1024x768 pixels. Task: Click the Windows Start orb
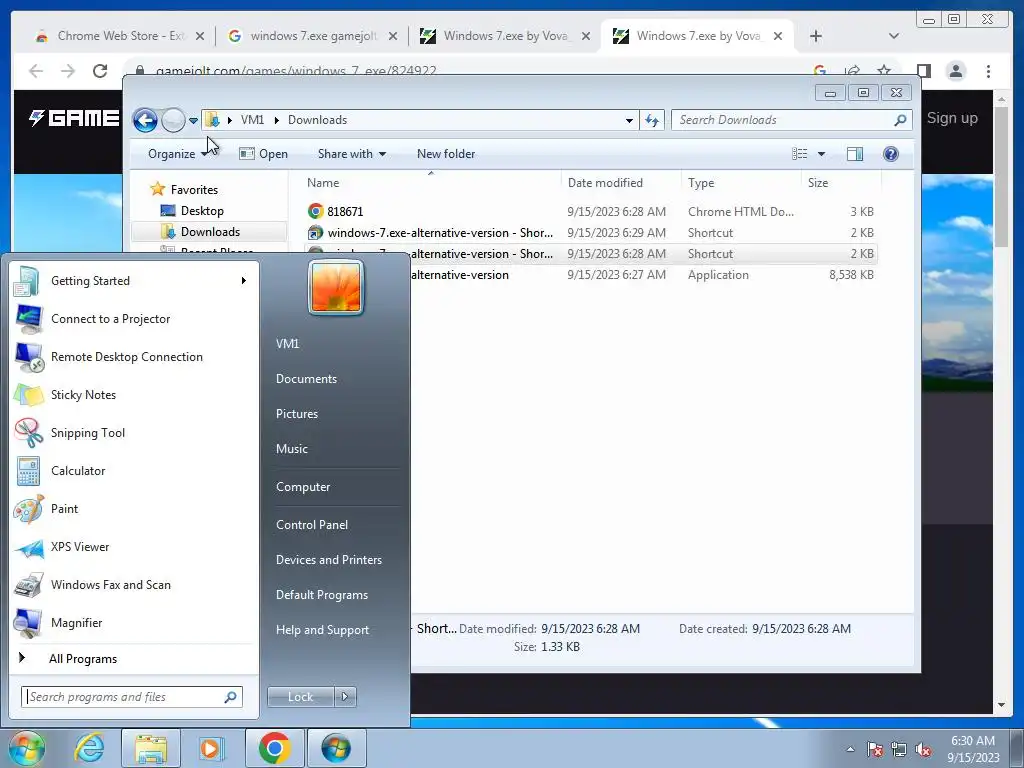coord(26,748)
